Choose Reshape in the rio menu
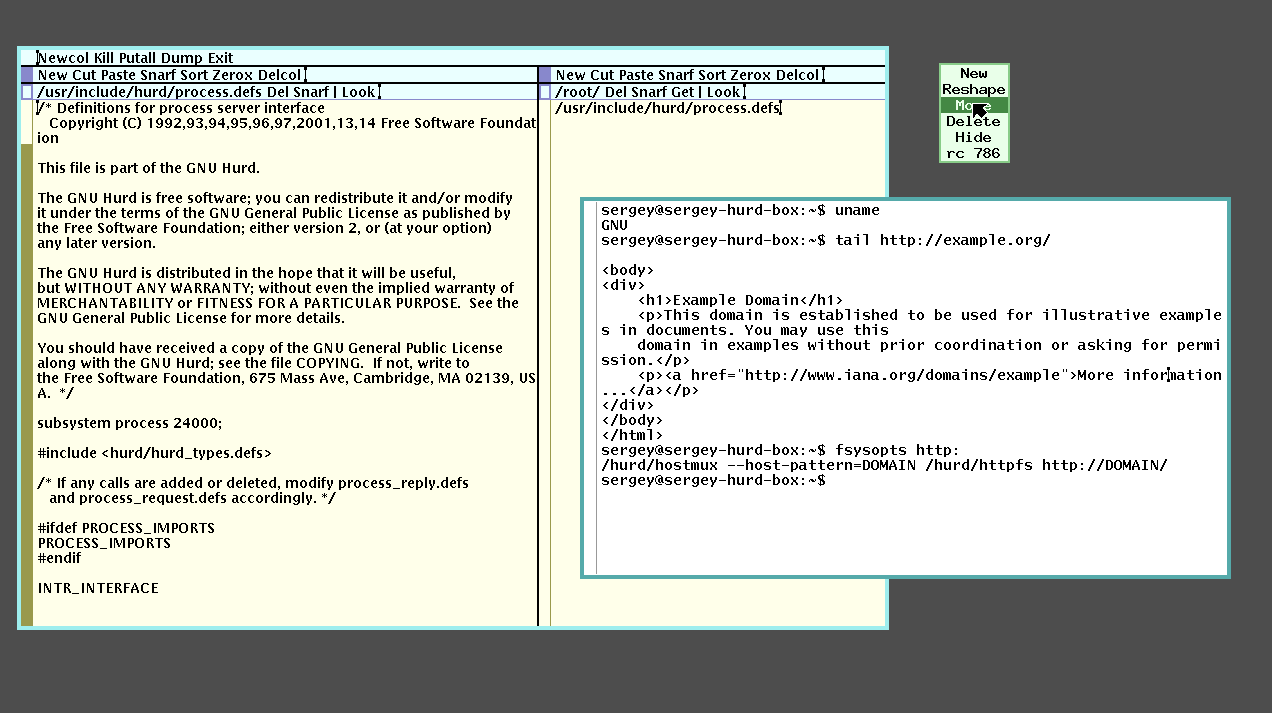 pos(974,89)
